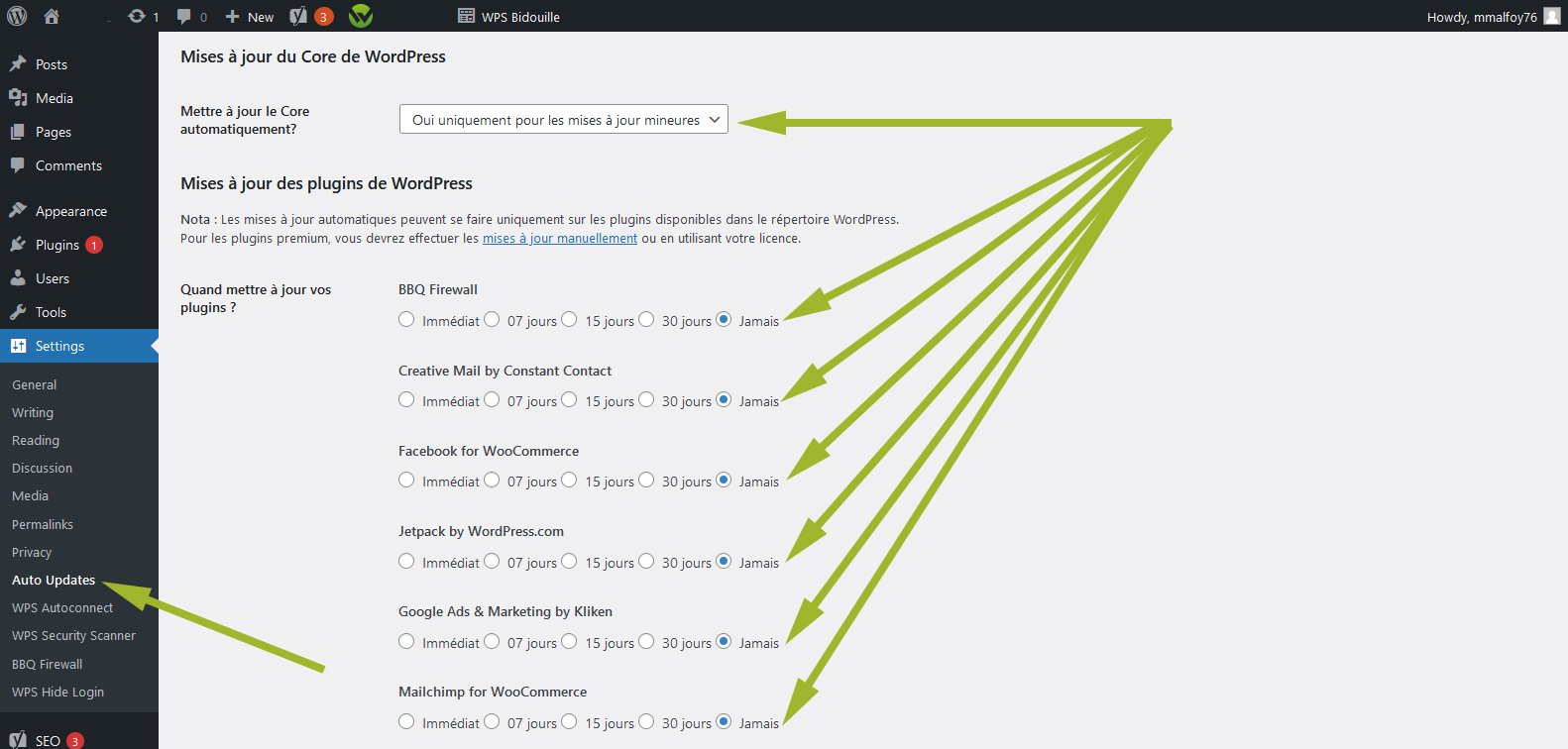The width and height of the screenshot is (1568, 749).
Task: Open the site home icon
Action: point(52,16)
